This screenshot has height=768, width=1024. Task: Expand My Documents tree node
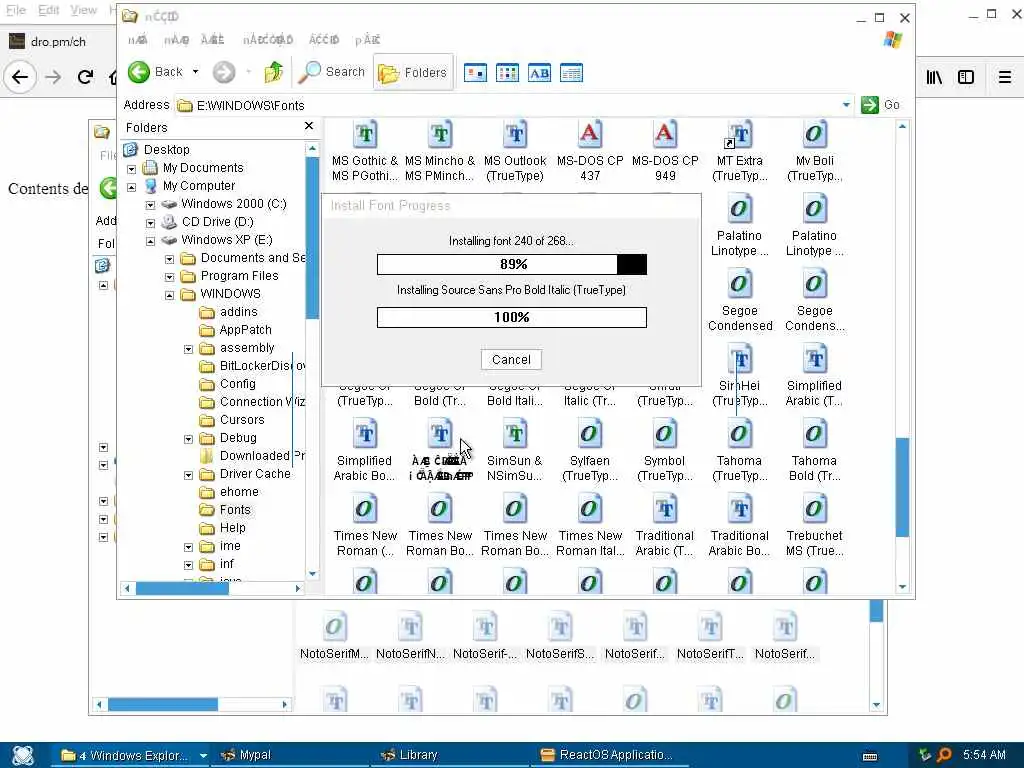131,168
